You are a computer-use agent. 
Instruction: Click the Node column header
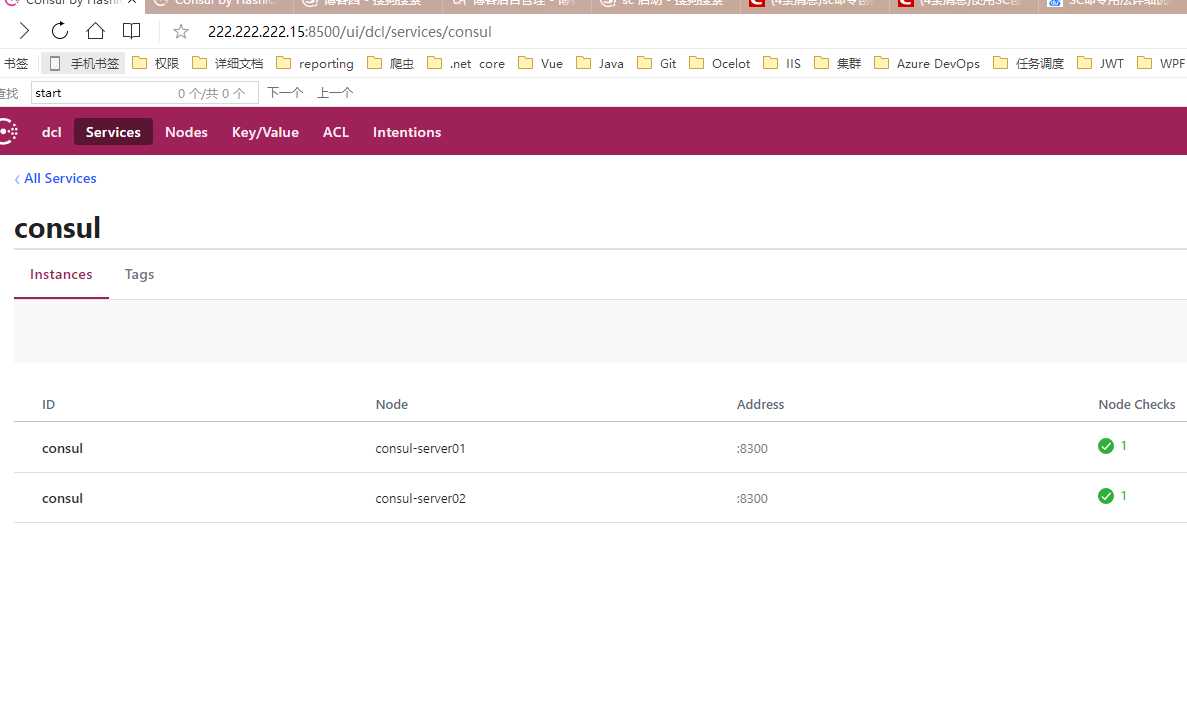[x=391, y=404]
